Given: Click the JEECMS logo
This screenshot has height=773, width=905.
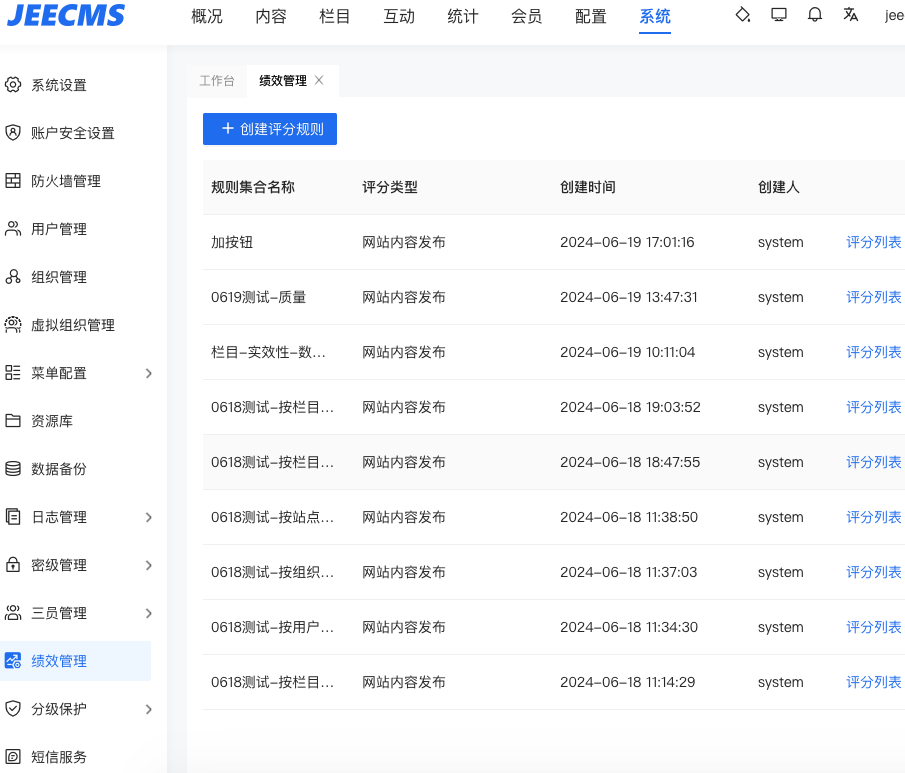Looking at the screenshot, I should click(x=66, y=16).
